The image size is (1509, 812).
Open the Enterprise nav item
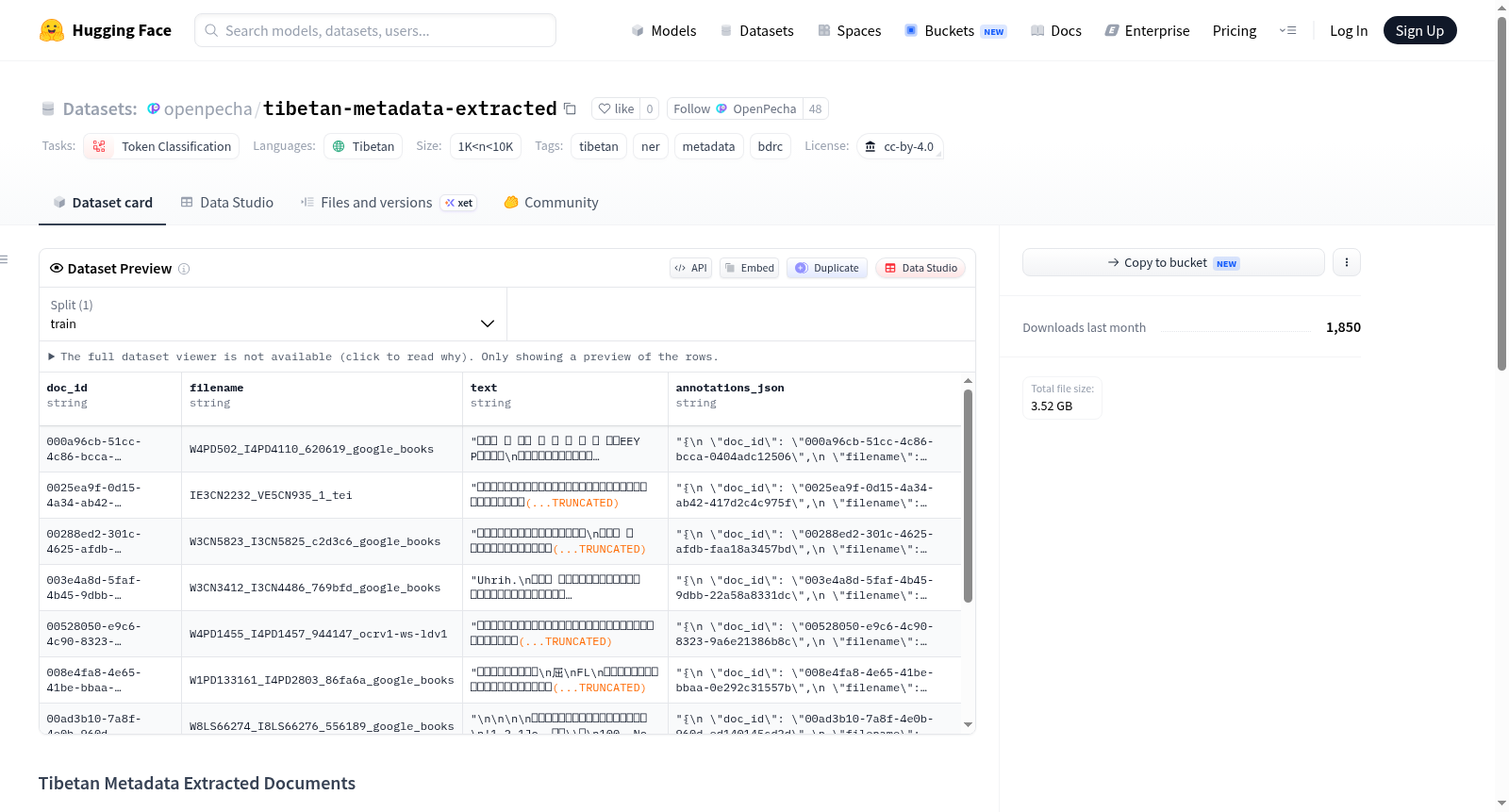click(1147, 30)
